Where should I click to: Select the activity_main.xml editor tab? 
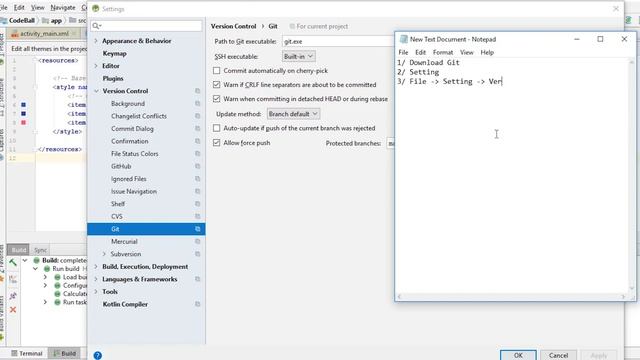44,33
